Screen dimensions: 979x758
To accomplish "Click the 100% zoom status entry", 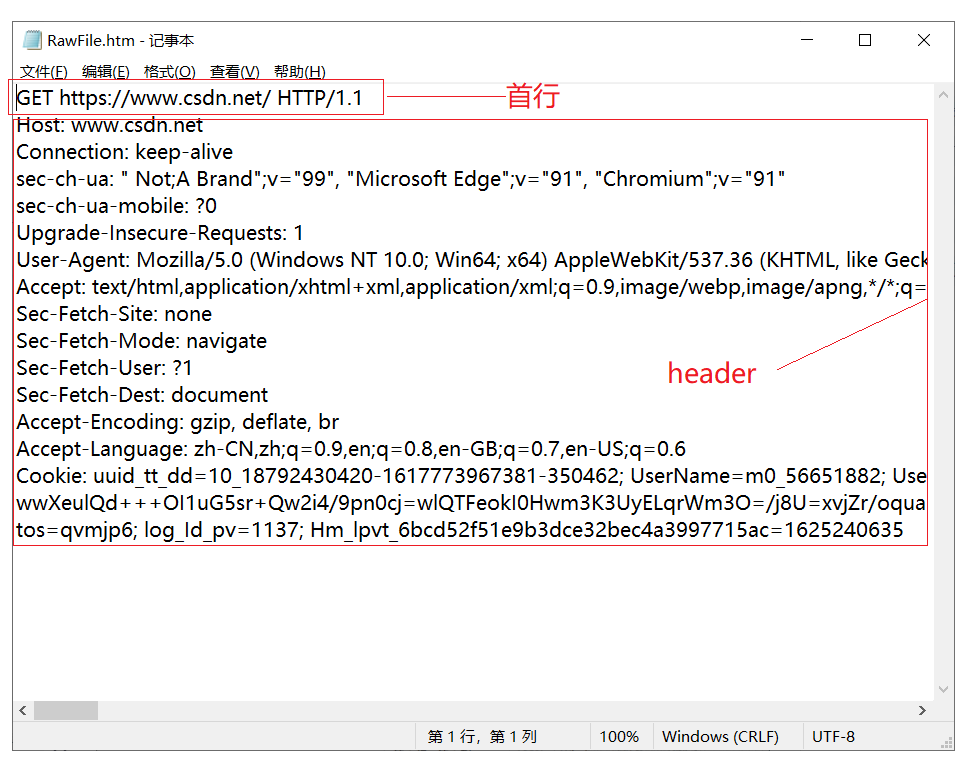I will [x=619, y=737].
